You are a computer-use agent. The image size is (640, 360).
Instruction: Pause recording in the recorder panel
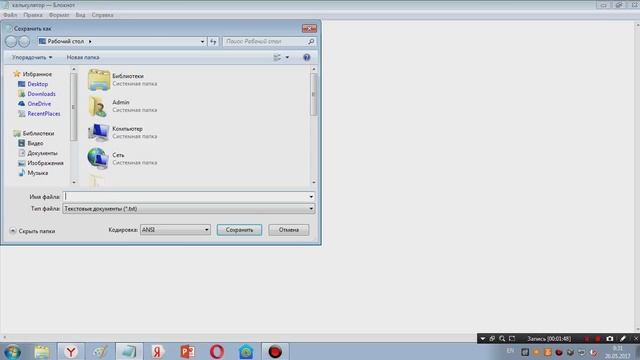(x=587, y=338)
